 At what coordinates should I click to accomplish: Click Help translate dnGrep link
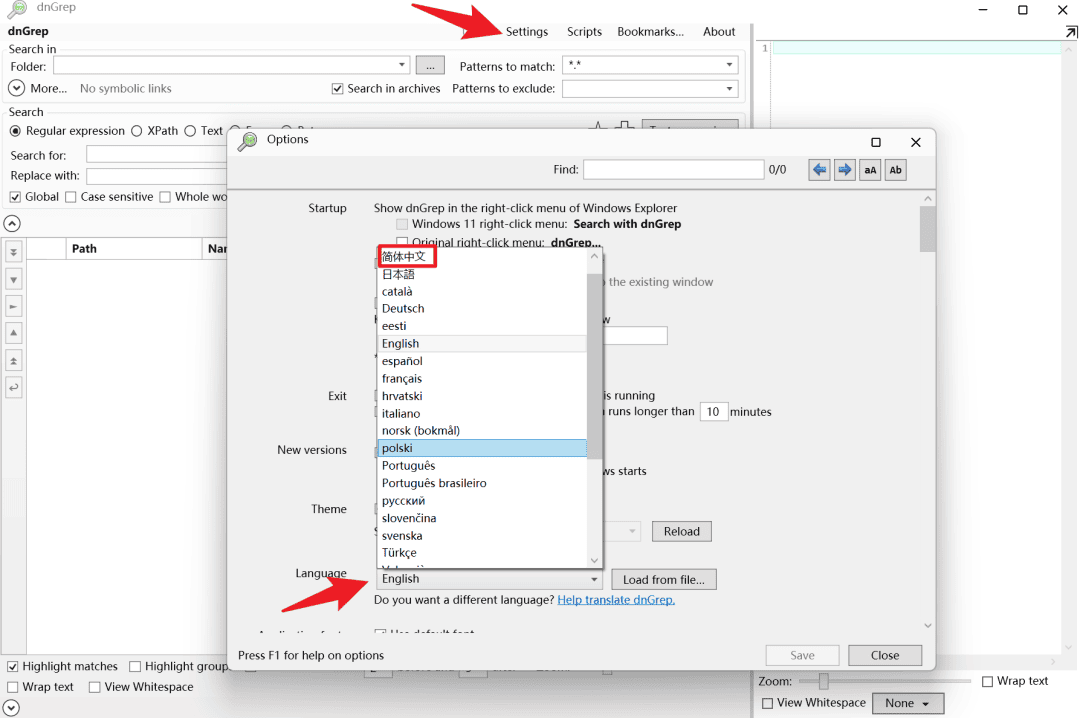[x=616, y=599]
